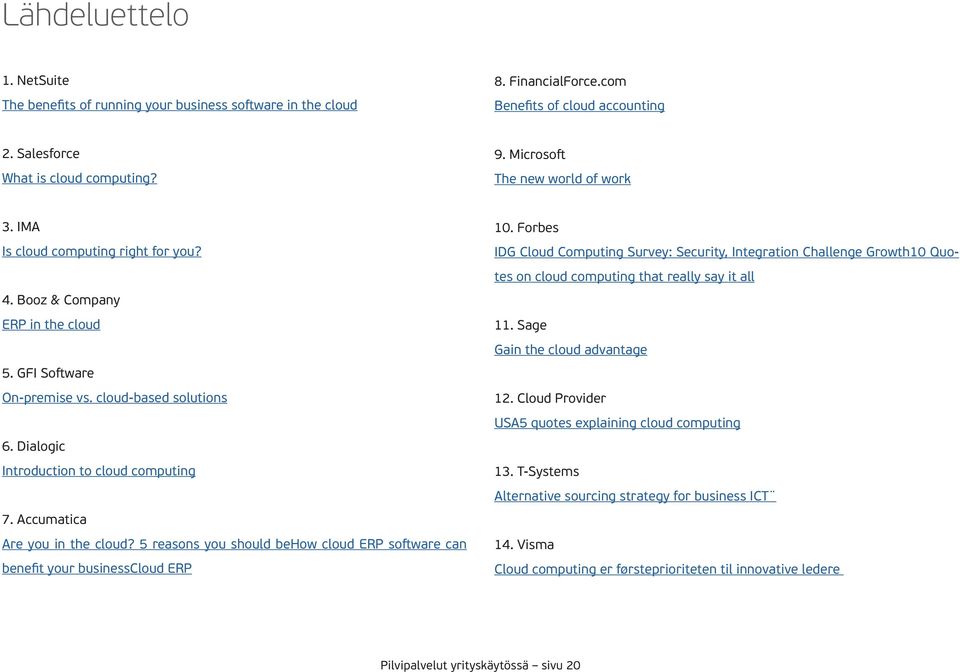The width and height of the screenshot is (960, 672).
Task: Open the 'What is cloud computing?' link
Action: point(80,178)
